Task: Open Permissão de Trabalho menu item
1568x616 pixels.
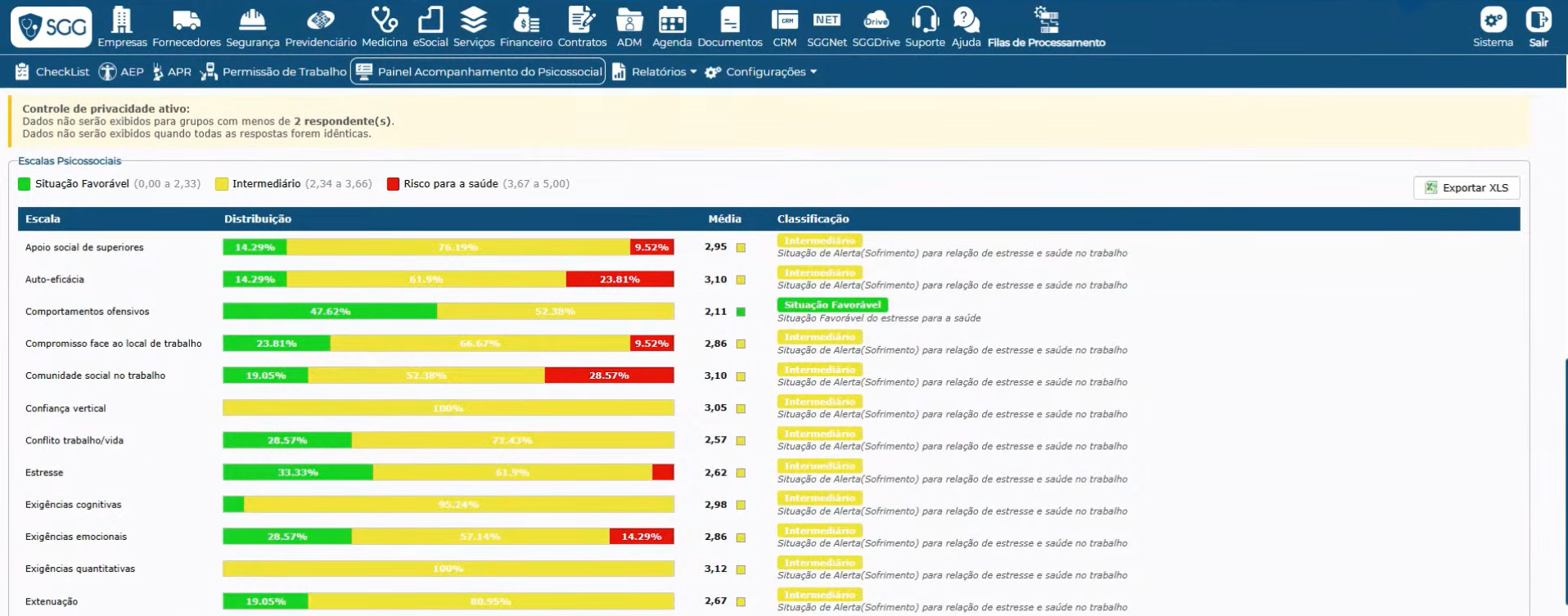Action: click(273, 72)
